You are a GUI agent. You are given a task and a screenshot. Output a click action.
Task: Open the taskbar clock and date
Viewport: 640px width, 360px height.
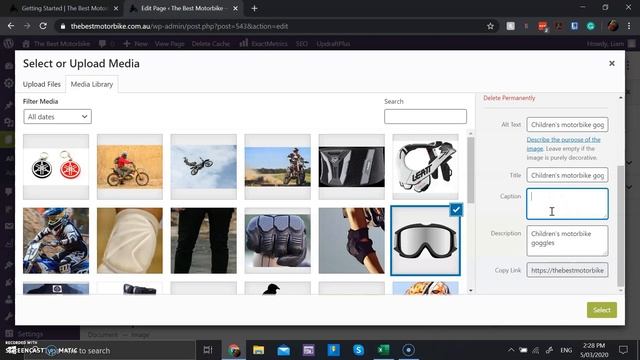(594, 350)
